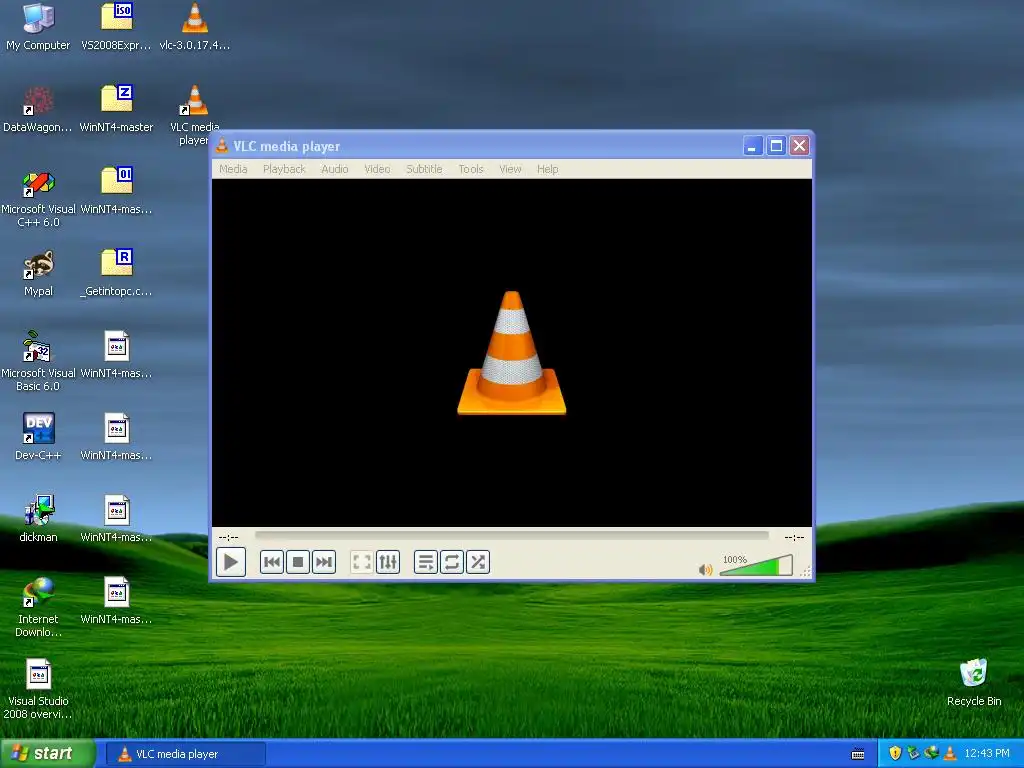Open the Media menu
Viewport: 1024px width, 768px height.
(233, 168)
